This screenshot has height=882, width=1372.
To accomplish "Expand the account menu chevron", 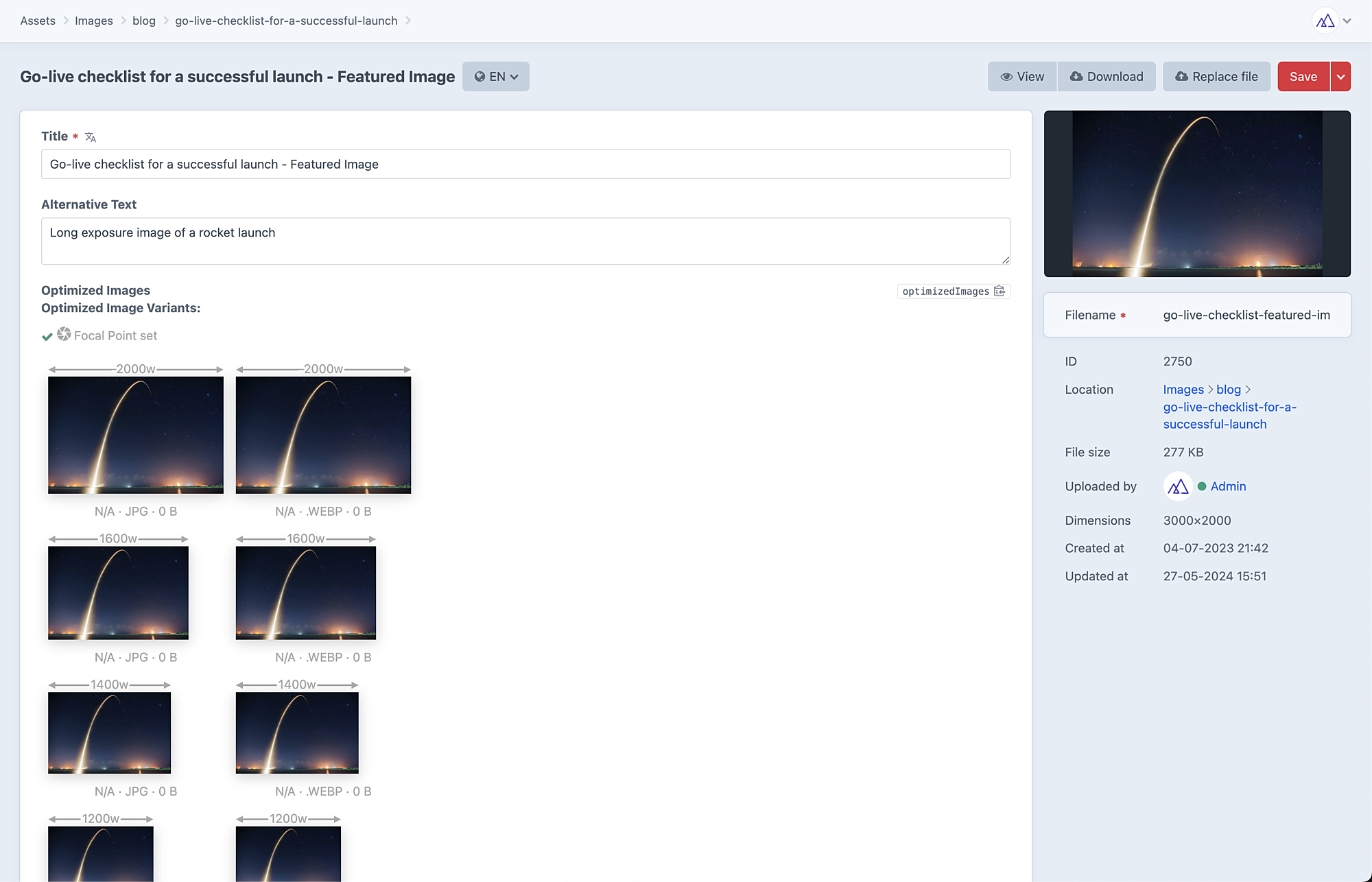I will click(x=1347, y=21).
